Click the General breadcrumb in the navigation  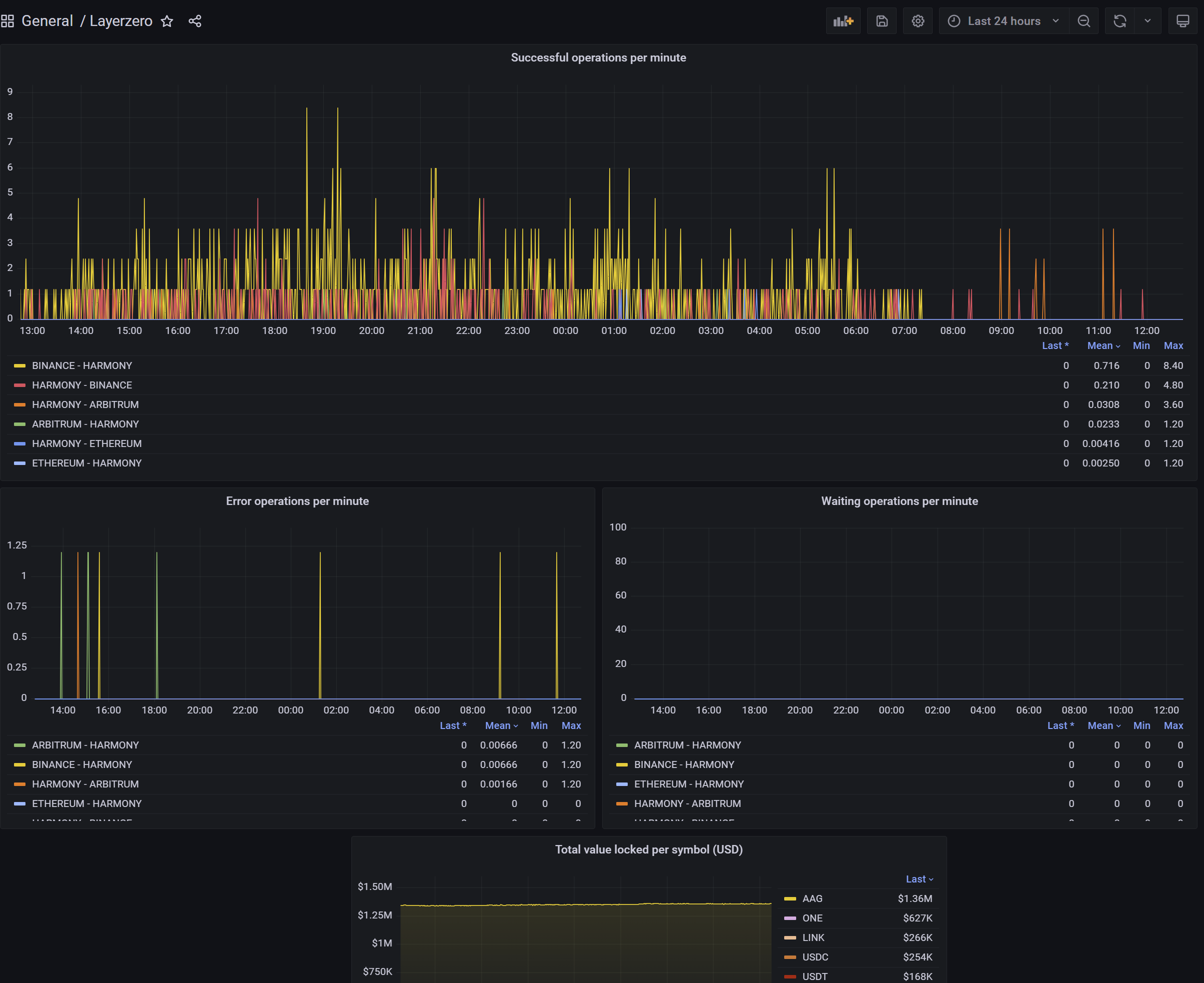point(47,21)
